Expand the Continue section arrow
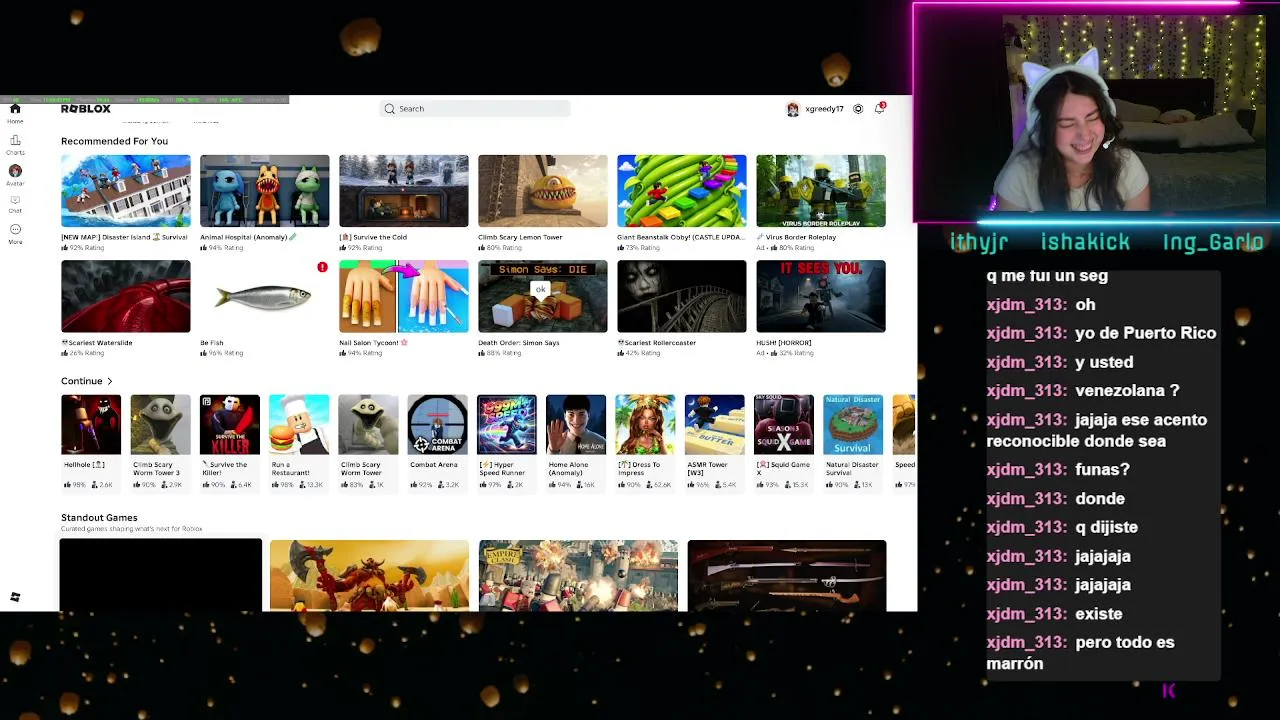This screenshot has width=1280, height=720. click(x=110, y=381)
